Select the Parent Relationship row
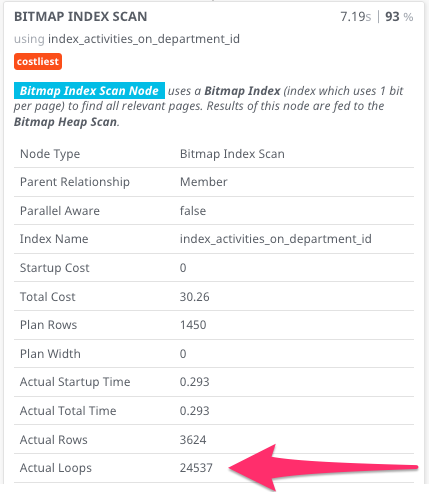 (214, 182)
